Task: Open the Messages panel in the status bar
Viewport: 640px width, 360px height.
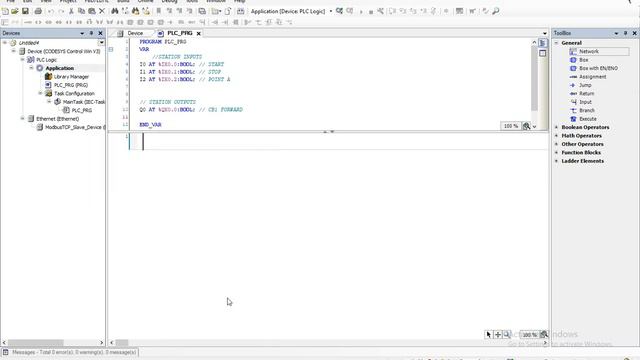Action: [70, 352]
